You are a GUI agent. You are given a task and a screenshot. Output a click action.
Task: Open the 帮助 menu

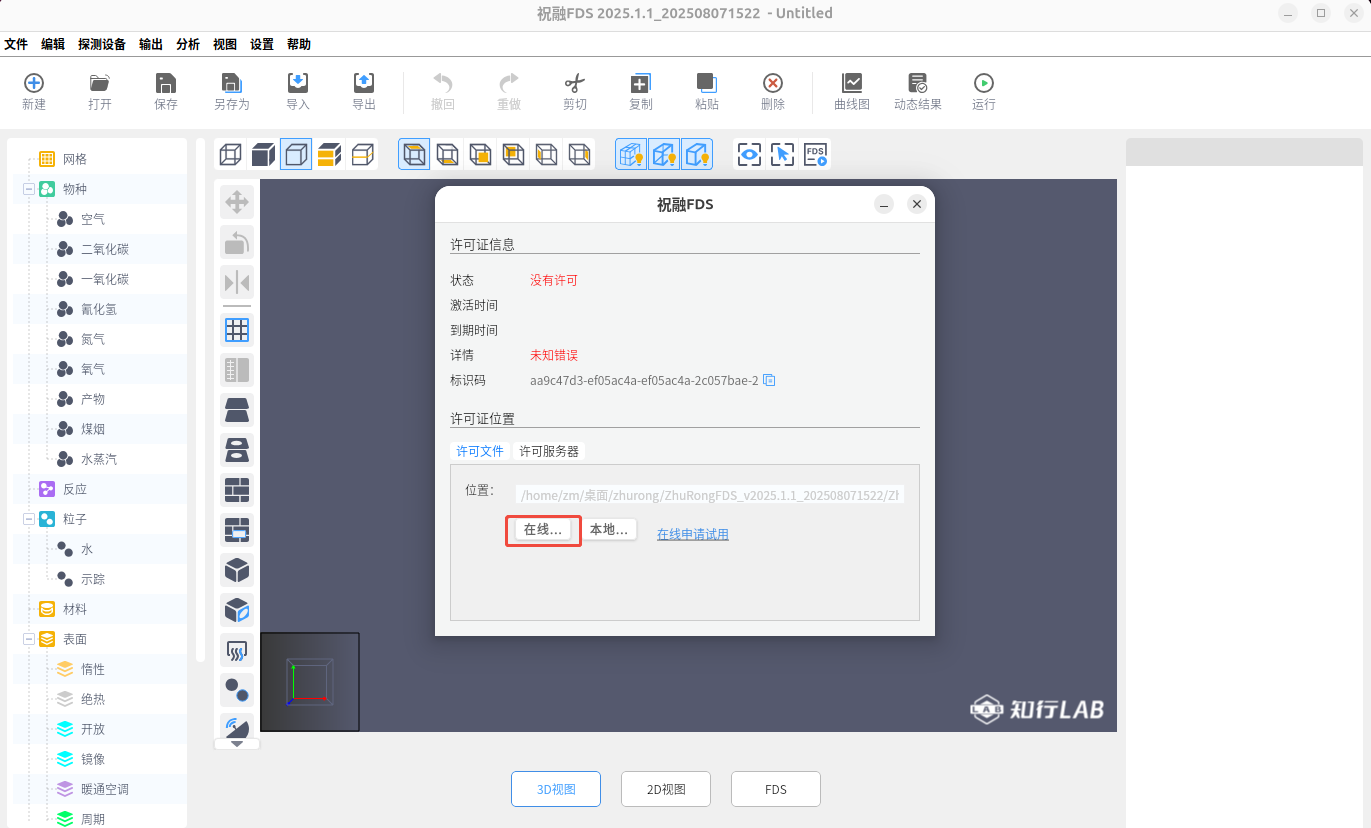coord(299,44)
